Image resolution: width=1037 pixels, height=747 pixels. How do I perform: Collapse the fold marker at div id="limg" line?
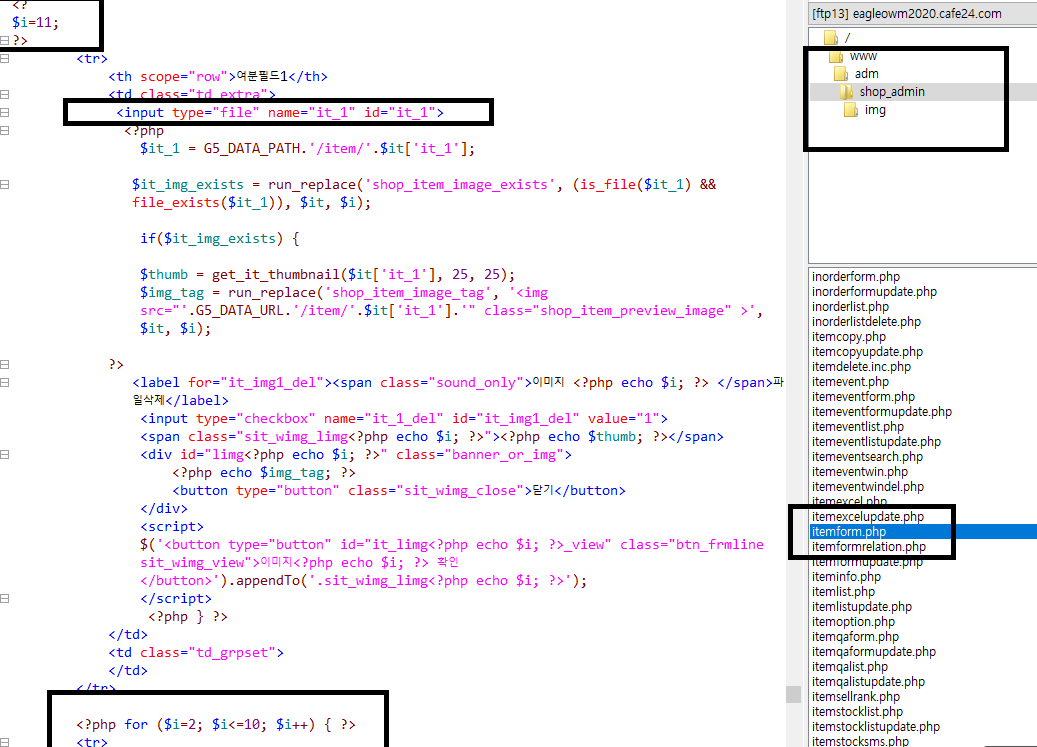[x=5, y=454]
